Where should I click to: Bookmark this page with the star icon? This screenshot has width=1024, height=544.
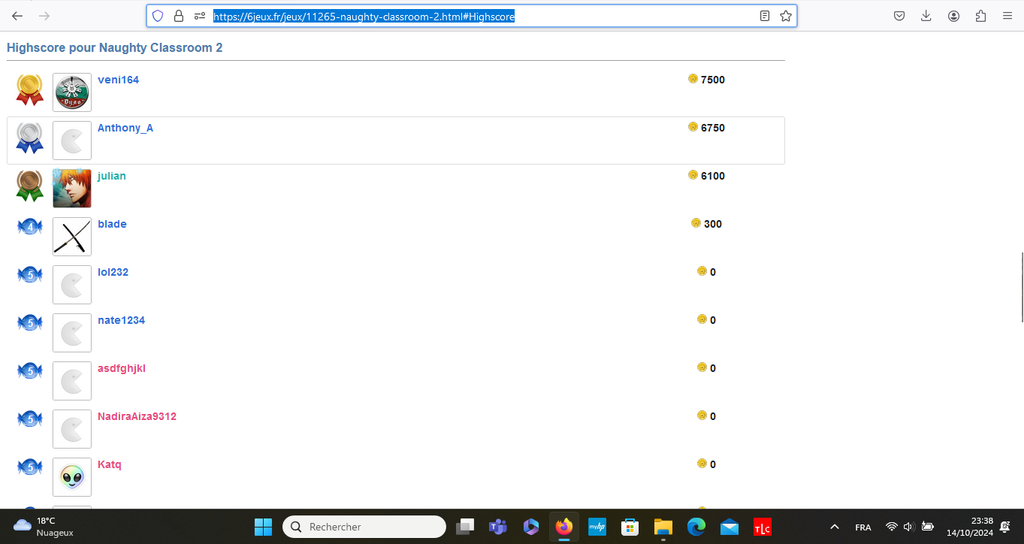click(x=786, y=16)
